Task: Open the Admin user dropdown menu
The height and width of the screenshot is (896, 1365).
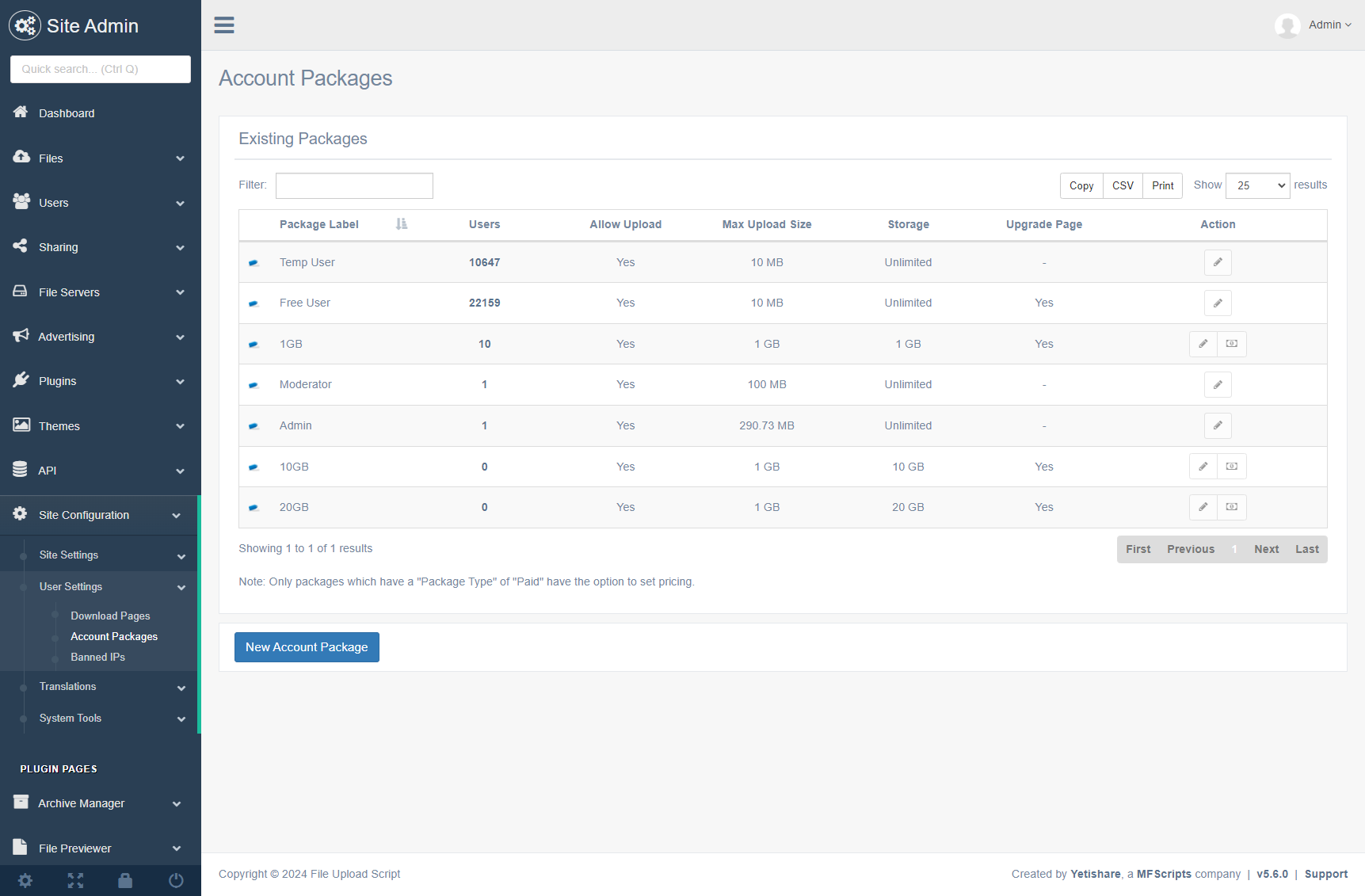Action: [x=1329, y=25]
